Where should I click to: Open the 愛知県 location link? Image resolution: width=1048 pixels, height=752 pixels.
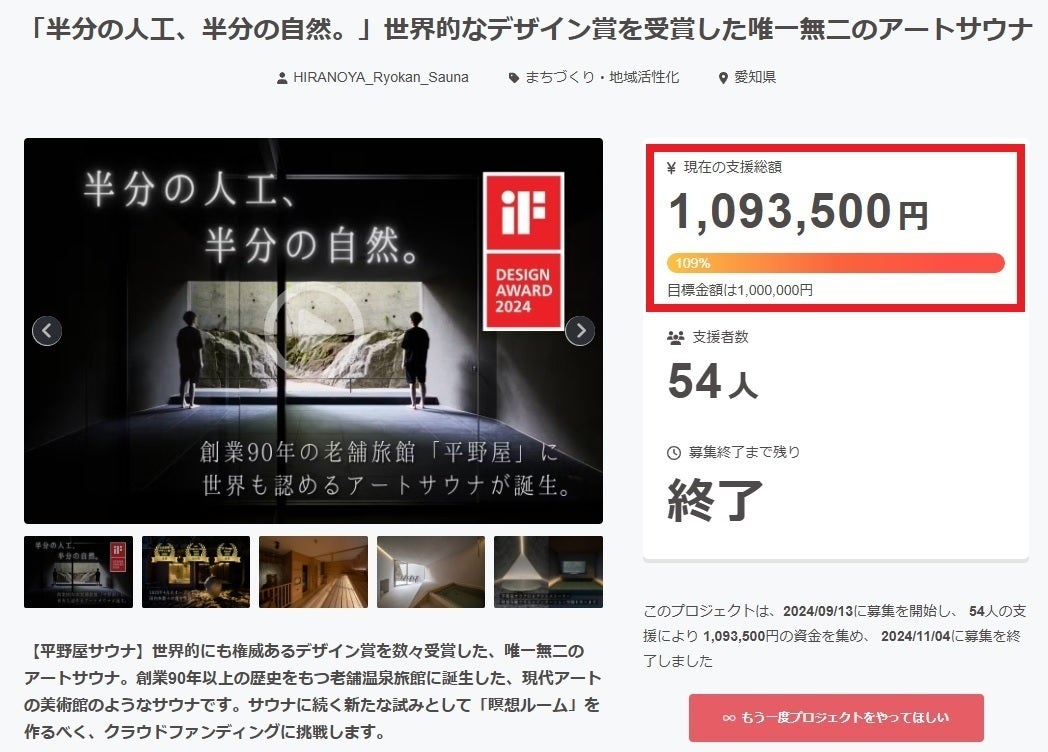point(755,78)
